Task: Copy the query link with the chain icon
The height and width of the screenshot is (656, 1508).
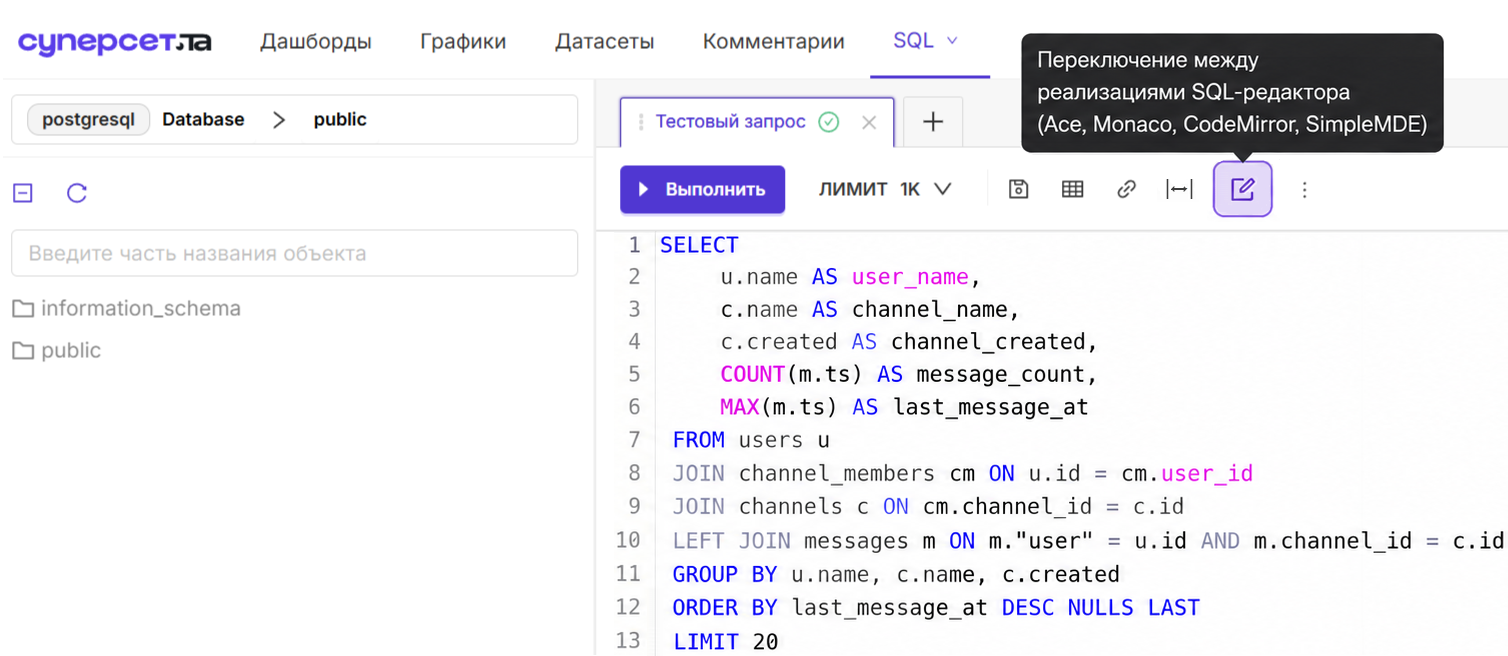Action: (1126, 189)
